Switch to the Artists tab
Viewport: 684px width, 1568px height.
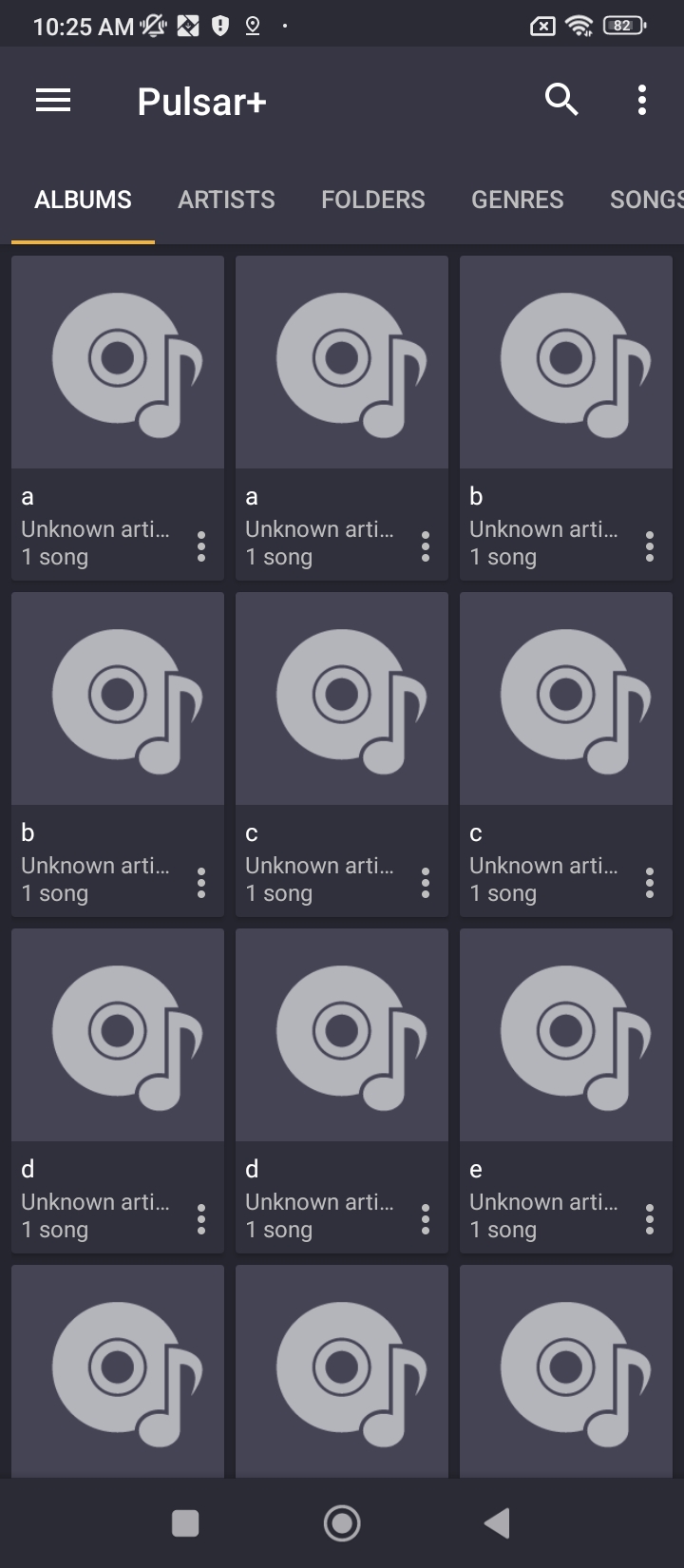[226, 200]
